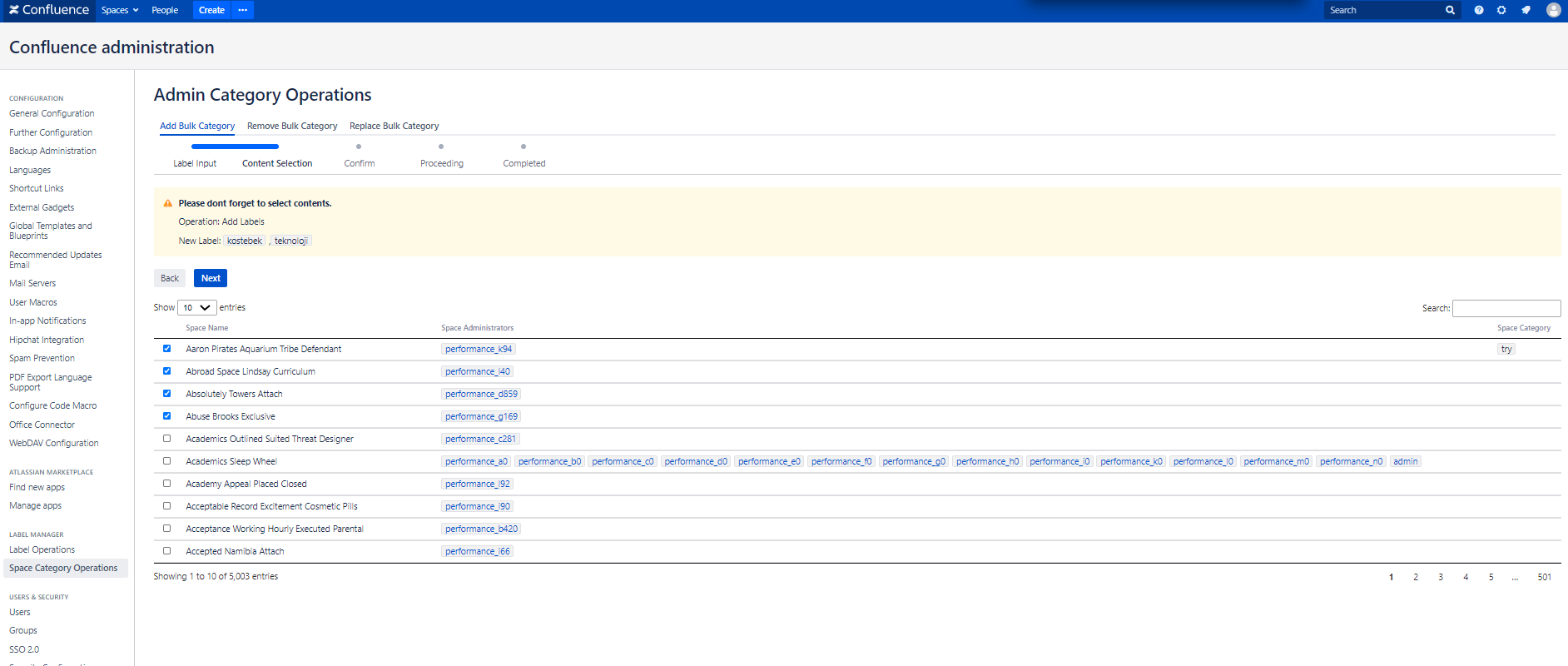Open the notifications icon in header
This screenshot has width=1568, height=666.
tap(1526, 10)
